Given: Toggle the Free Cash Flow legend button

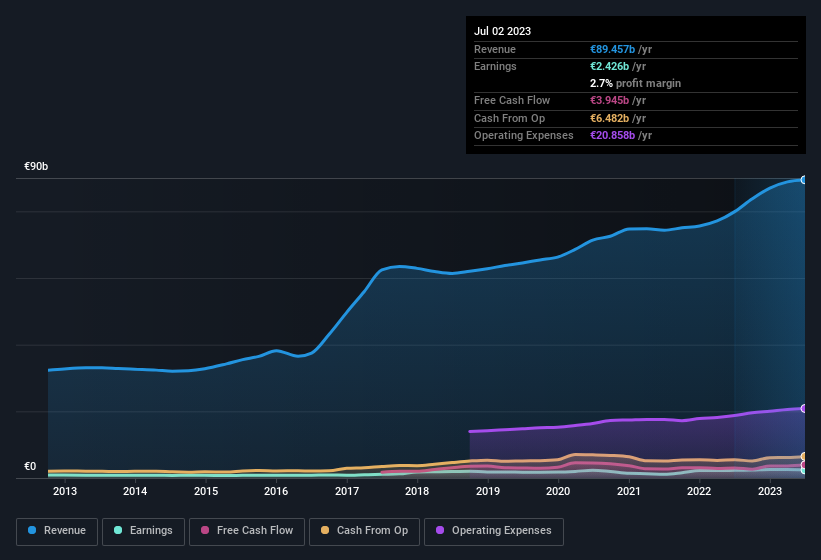Looking at the screenshot, I should [247, 531].
